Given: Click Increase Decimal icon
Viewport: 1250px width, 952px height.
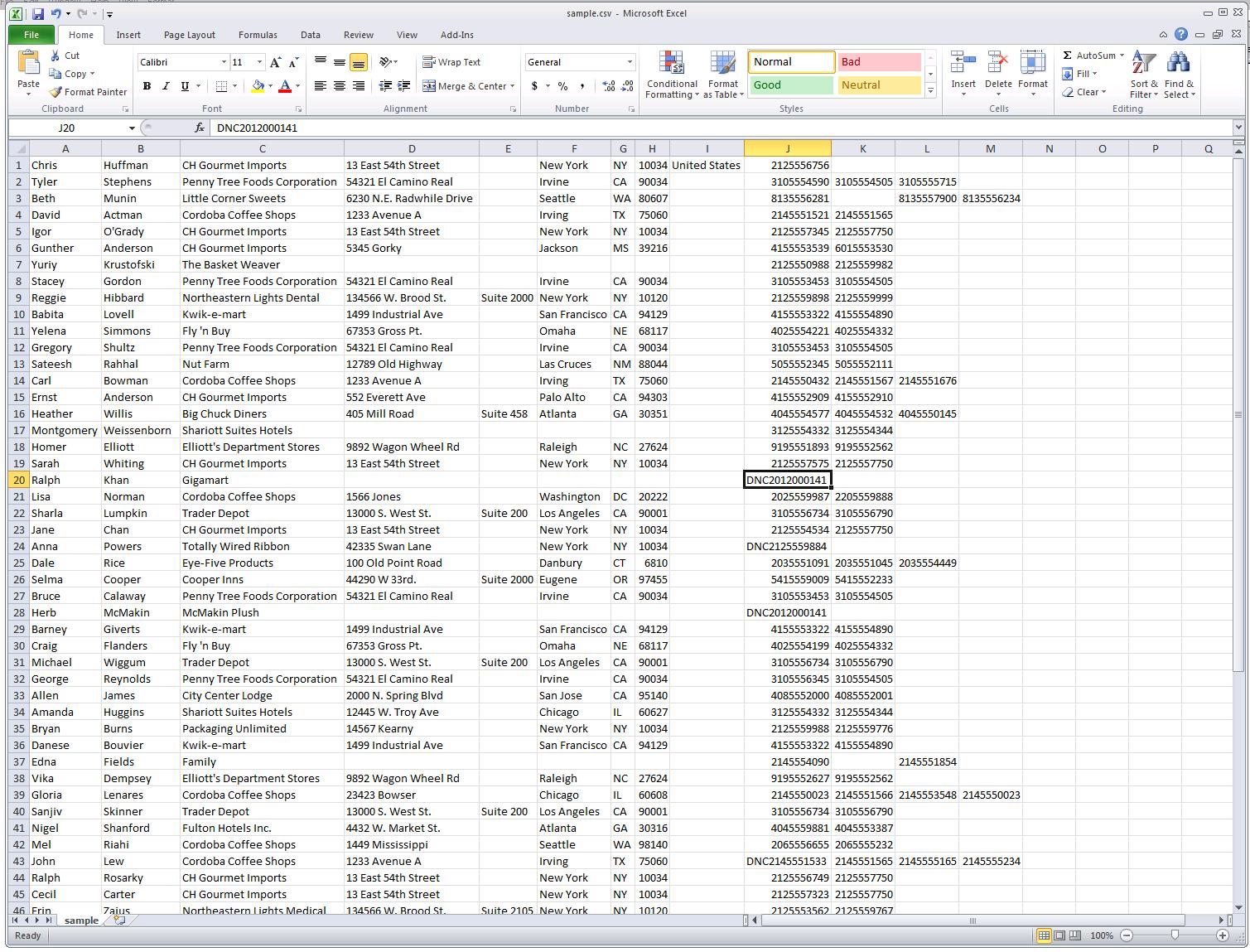Looking at the screenshot, I should (609, 86).
